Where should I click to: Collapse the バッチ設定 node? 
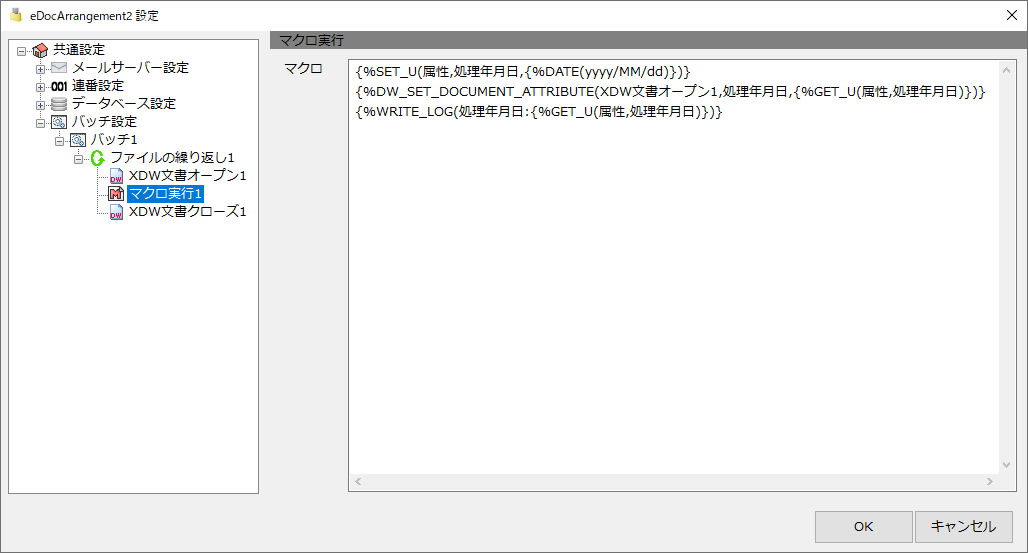click(x=41, y=123)
